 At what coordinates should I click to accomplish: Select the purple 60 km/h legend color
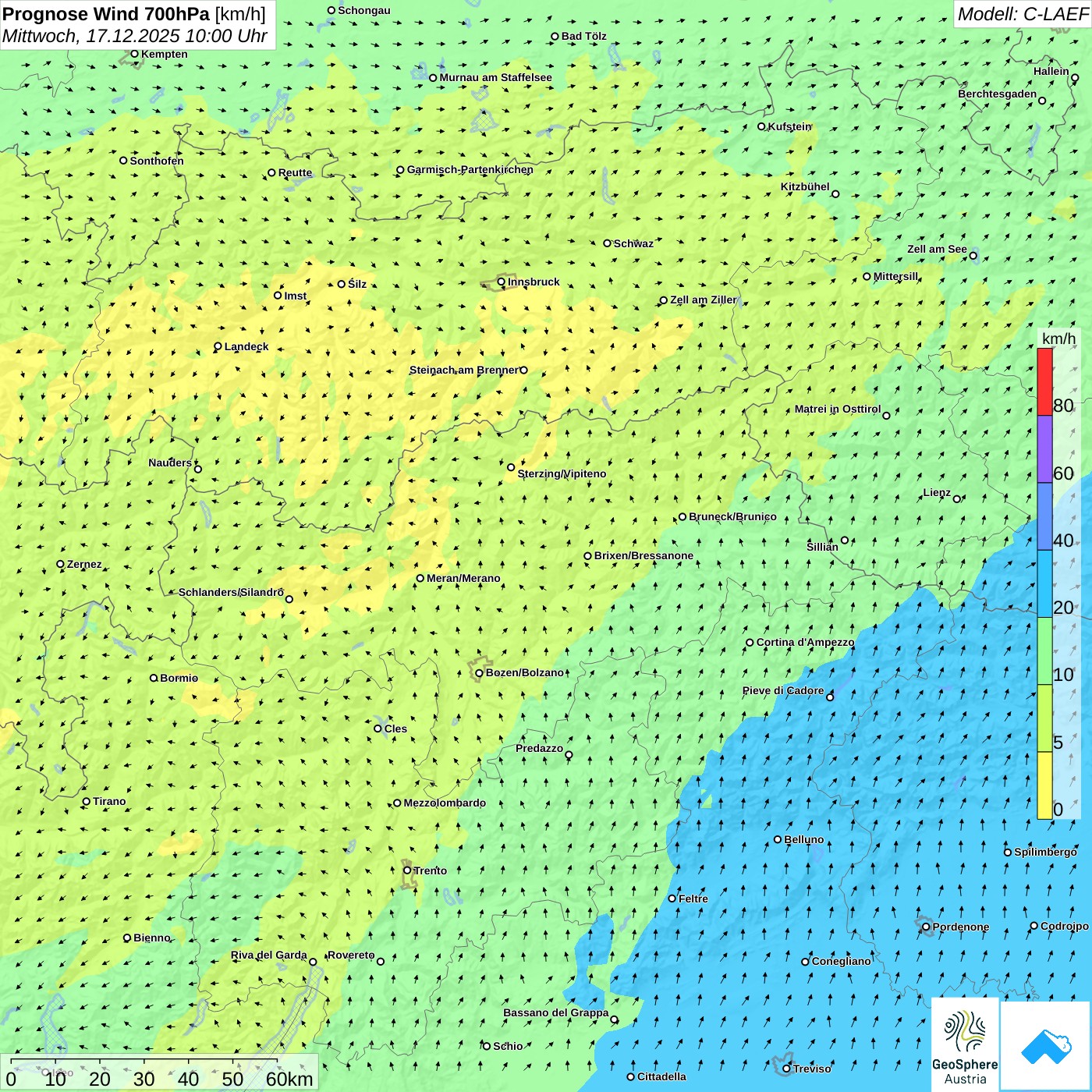tap(1044, 449)
